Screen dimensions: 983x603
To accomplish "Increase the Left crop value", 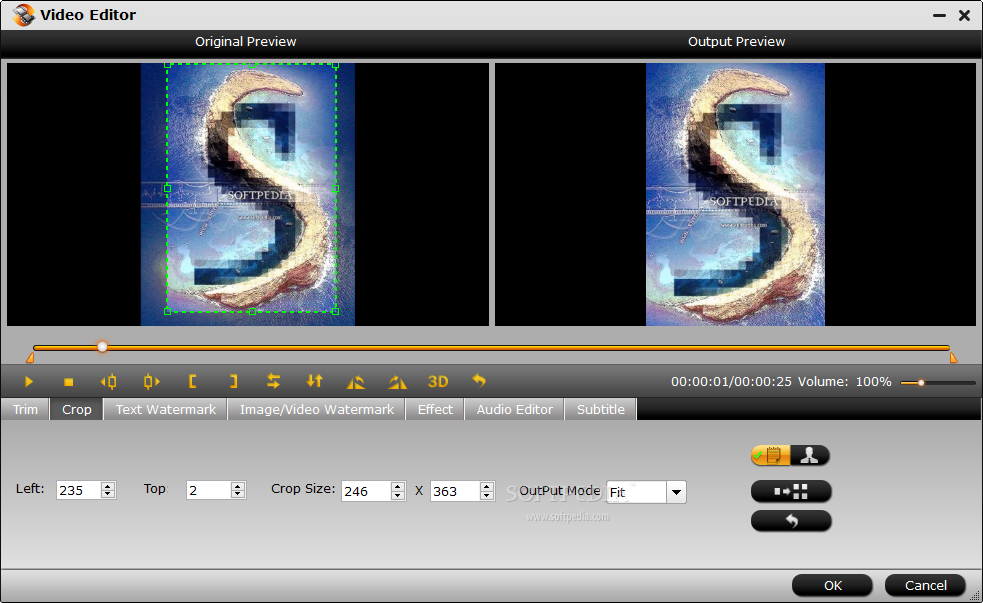I will pos(108,486).
